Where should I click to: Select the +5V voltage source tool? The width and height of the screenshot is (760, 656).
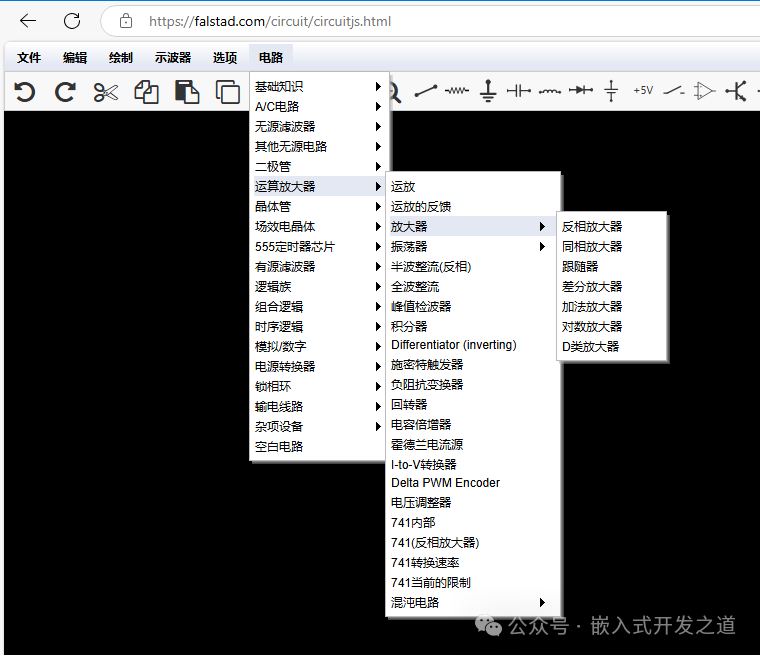coord(642,91)
